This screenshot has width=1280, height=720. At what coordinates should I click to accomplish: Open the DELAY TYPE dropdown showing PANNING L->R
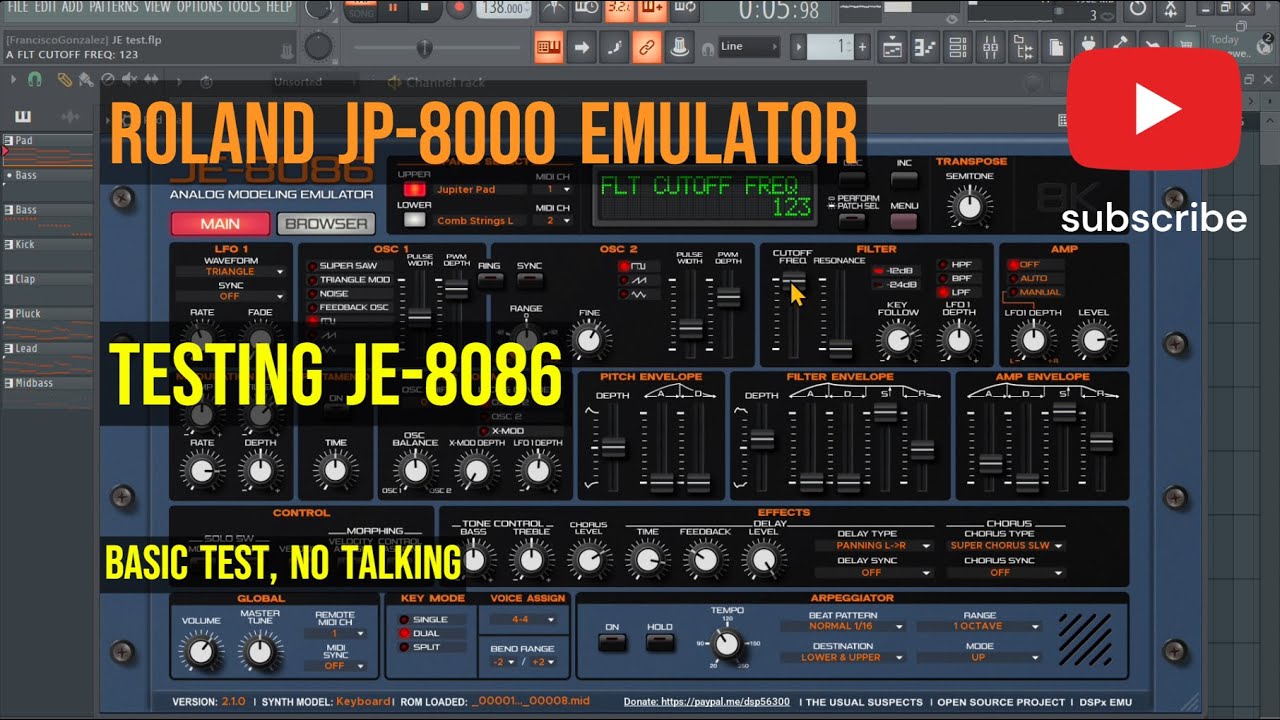tap(872, 546)
